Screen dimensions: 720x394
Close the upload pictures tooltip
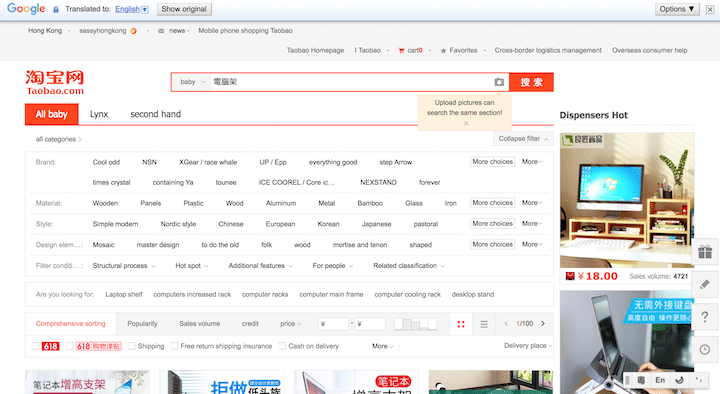click(466, 123)
